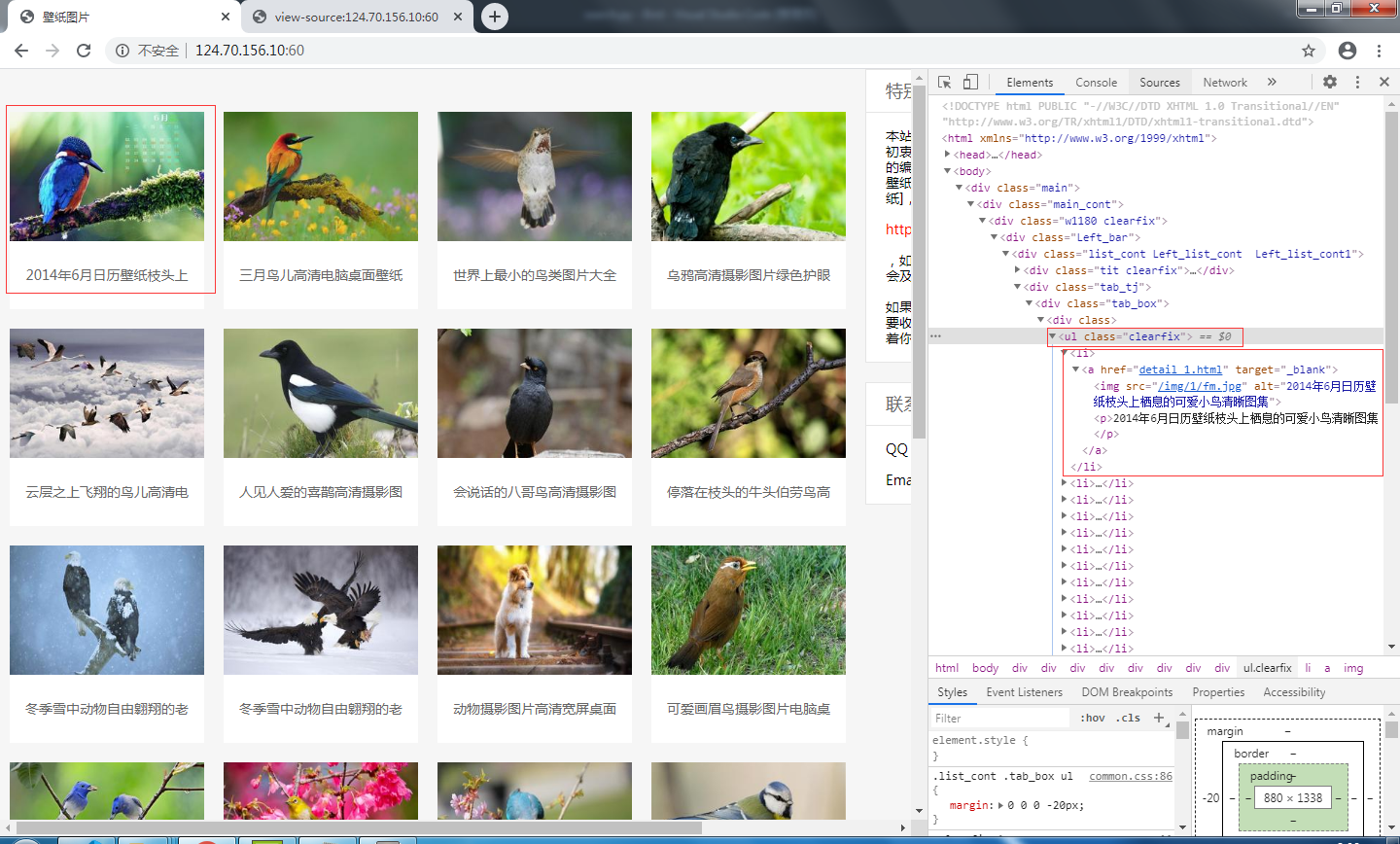Click the Elements panel vertical scrollbar
Viewport: 1400px width, 844px height.
pos(1392,258)
